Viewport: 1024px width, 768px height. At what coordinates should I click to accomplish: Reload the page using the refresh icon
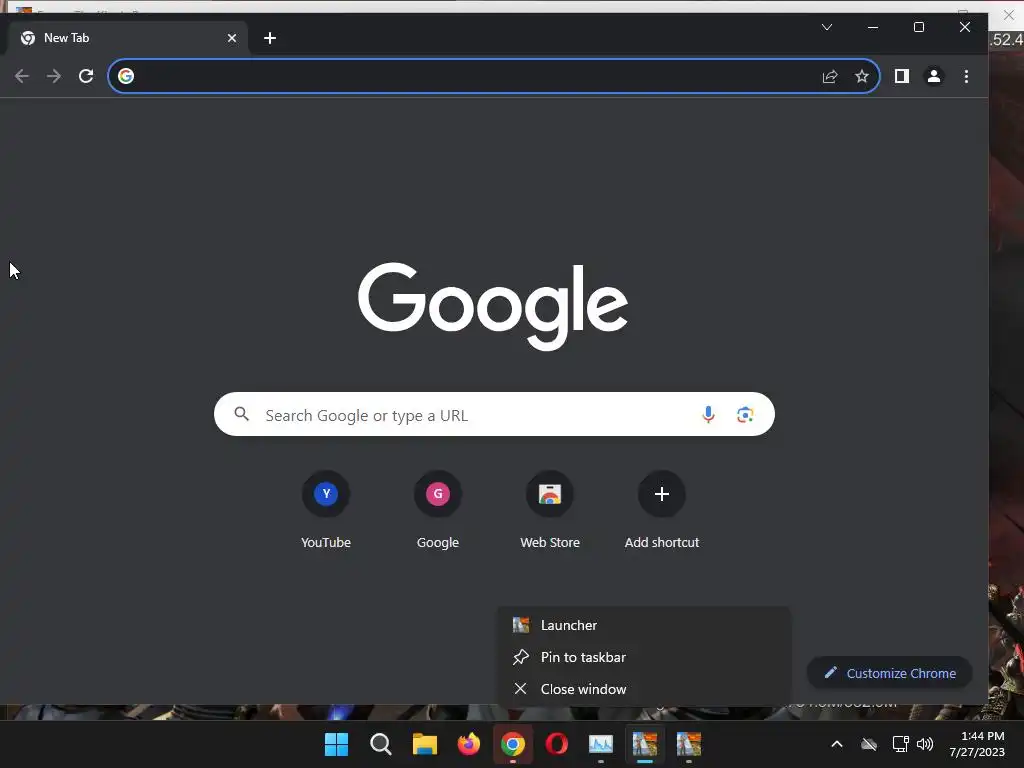(x=86, y=76)
